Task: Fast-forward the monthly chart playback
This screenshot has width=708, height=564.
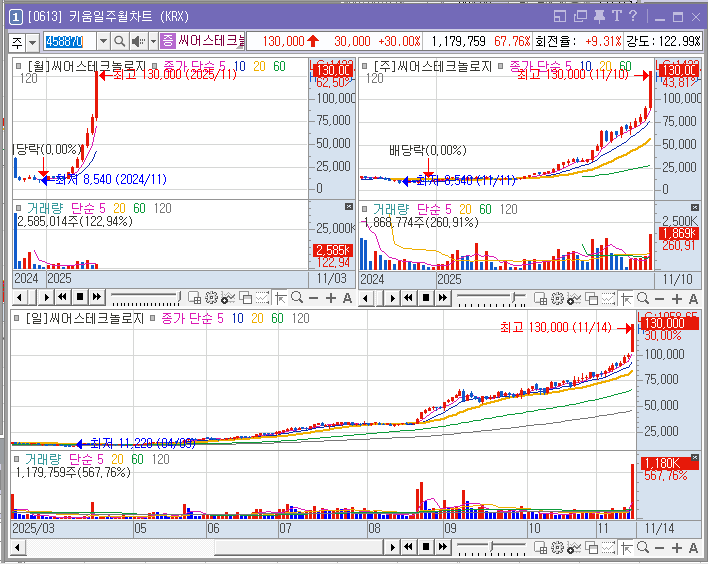Action: pyautogui.click(x=97, y=297)
